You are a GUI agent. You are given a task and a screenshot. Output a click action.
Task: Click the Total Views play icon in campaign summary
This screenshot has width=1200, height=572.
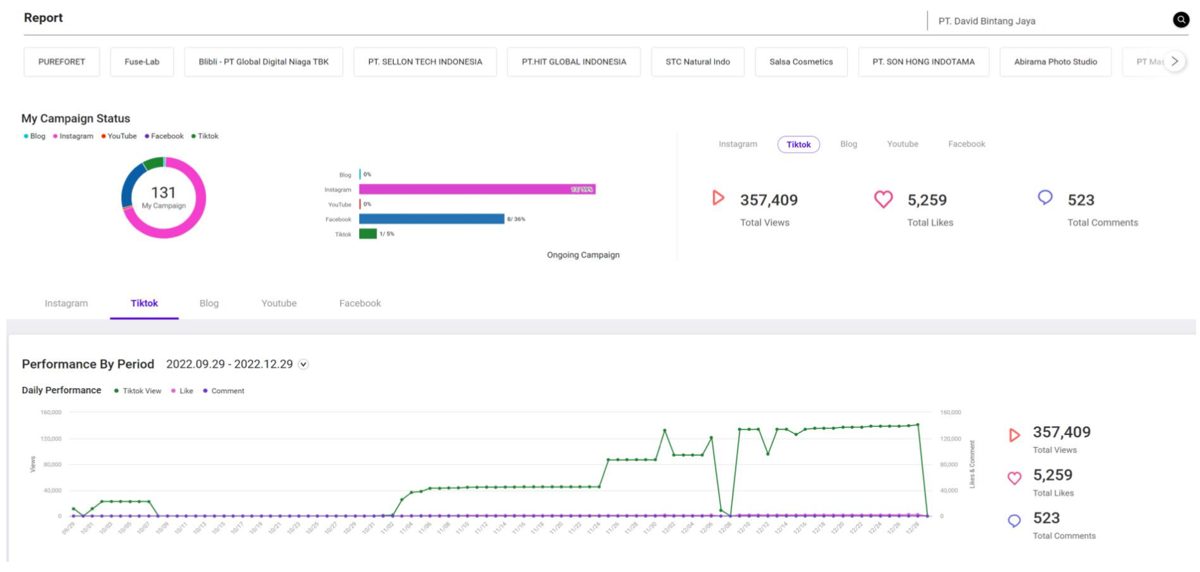click(717, 198)
